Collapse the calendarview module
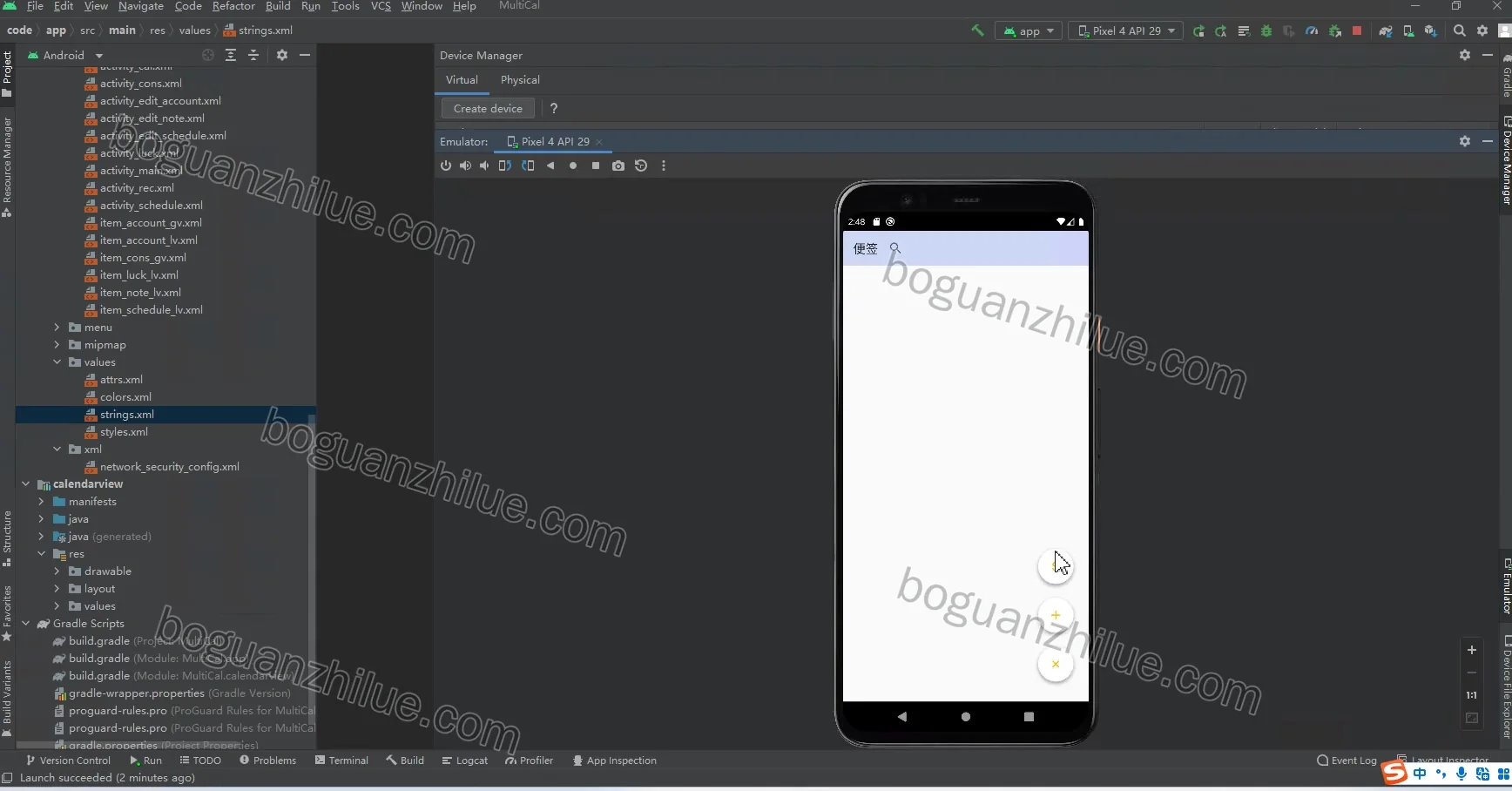 coord(26,484)
